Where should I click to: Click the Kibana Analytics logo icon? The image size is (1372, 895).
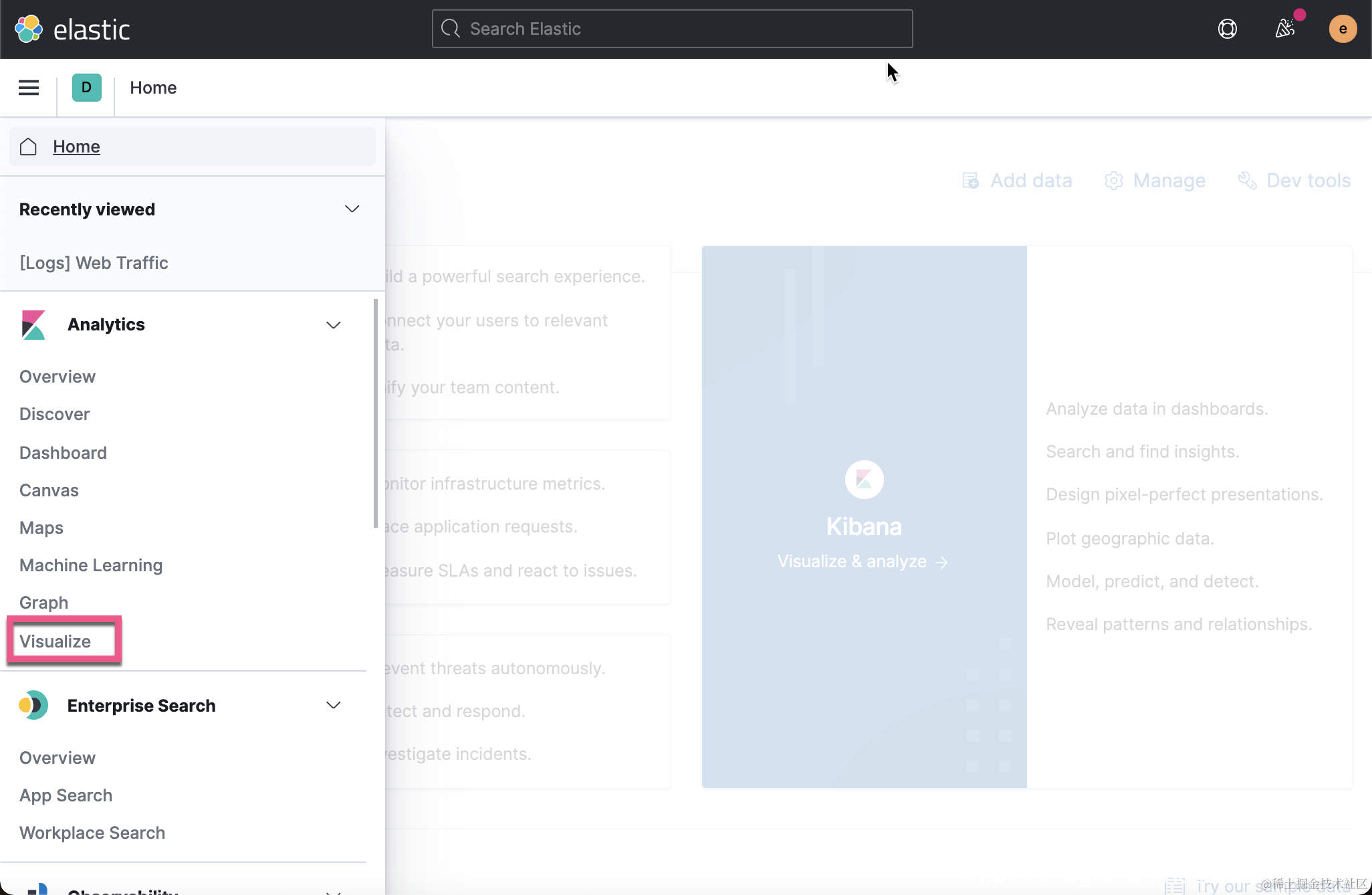(x=33, y=324)
